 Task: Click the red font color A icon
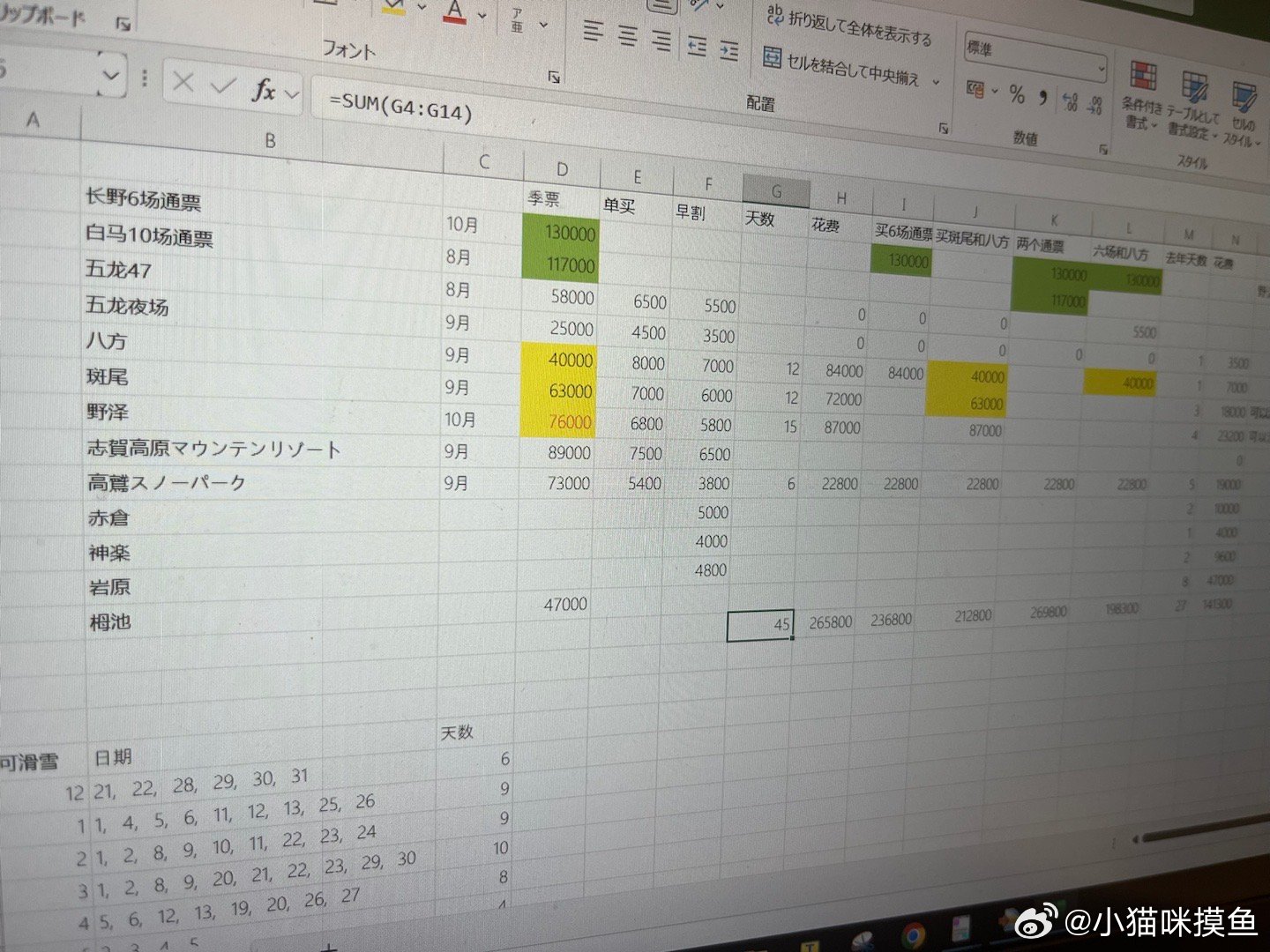[455, 11]
